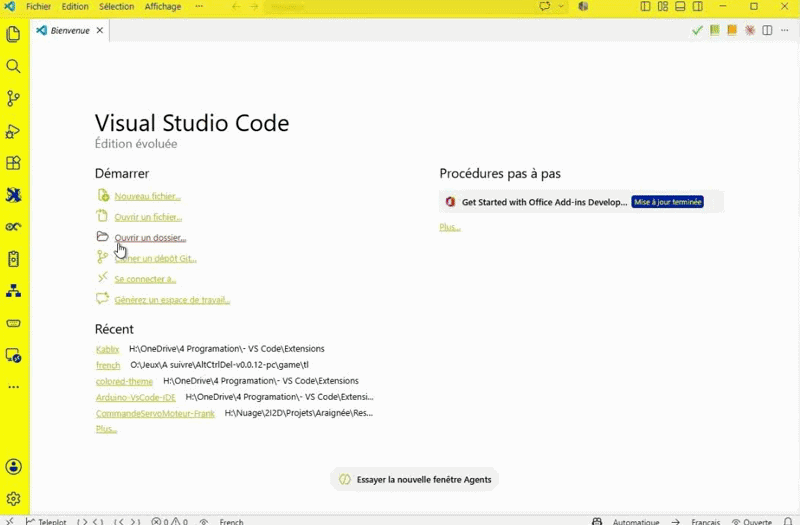
Task: Split the editor to the right
Action: 767,31
